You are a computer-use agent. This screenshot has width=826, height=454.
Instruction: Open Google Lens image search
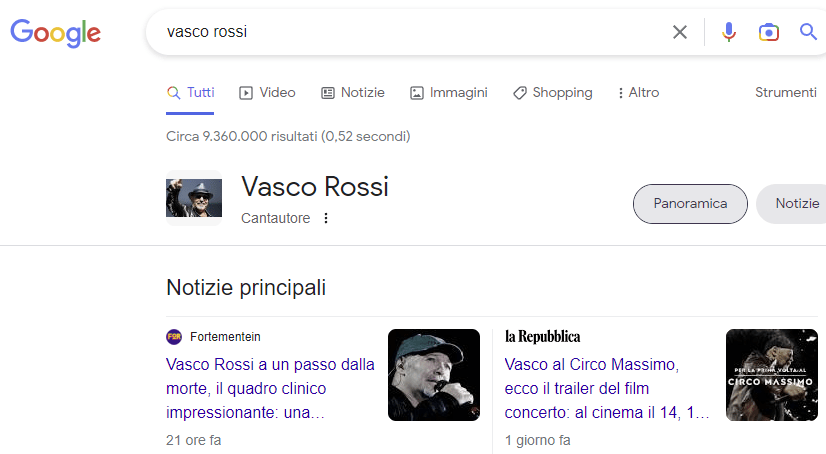pyautogui.click(x=768, y=32)
